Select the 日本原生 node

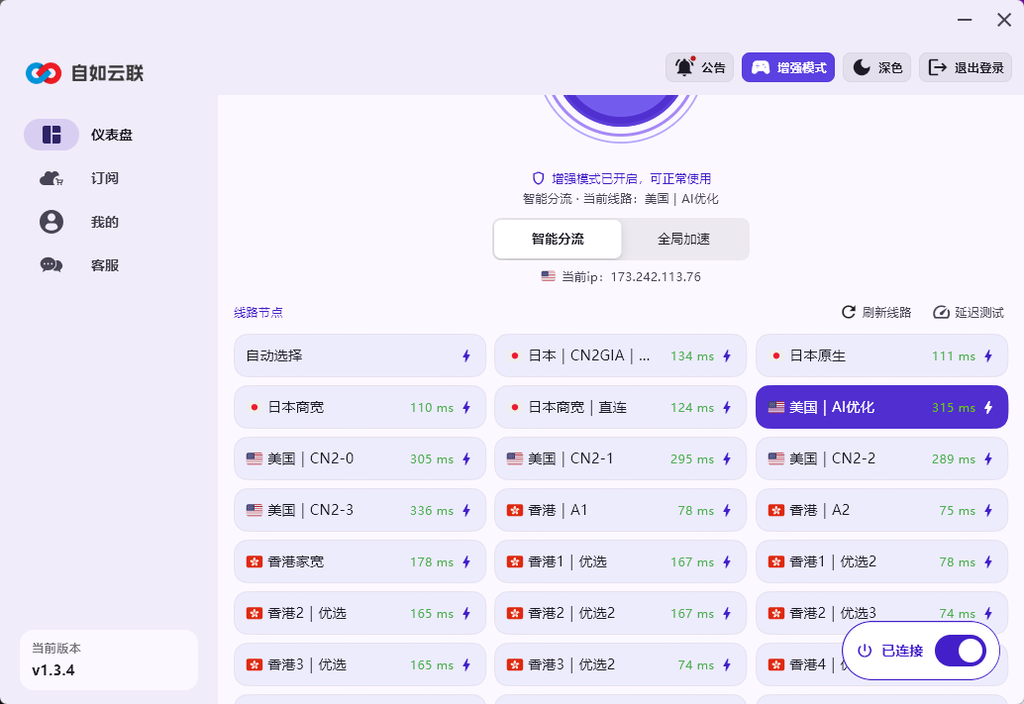click(882, 356)
